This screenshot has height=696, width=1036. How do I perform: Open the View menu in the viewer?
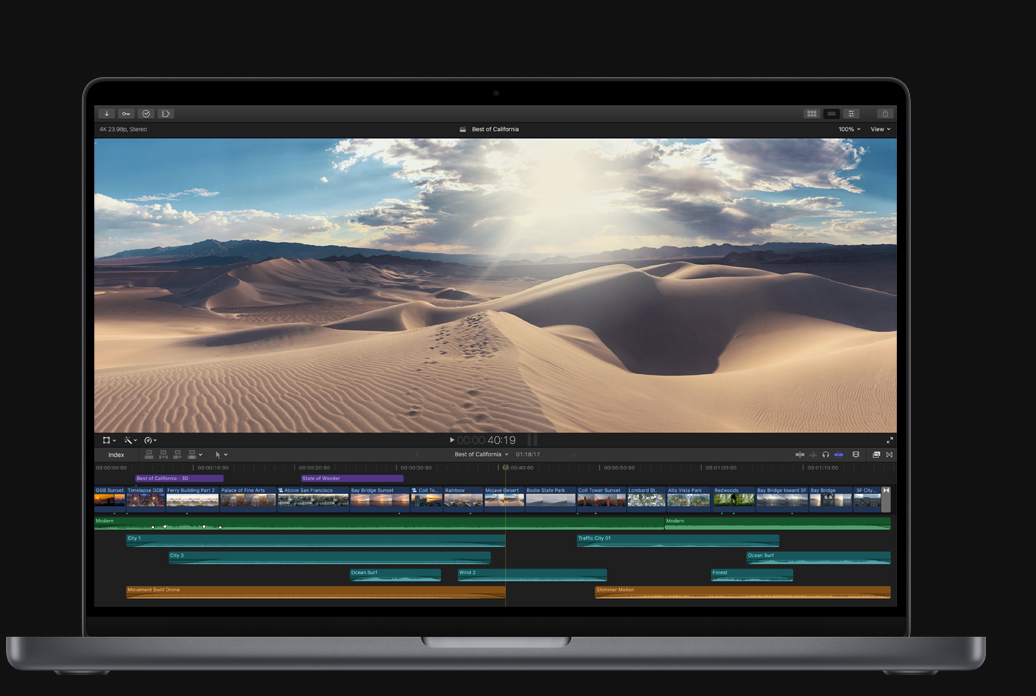coord(880,129)
